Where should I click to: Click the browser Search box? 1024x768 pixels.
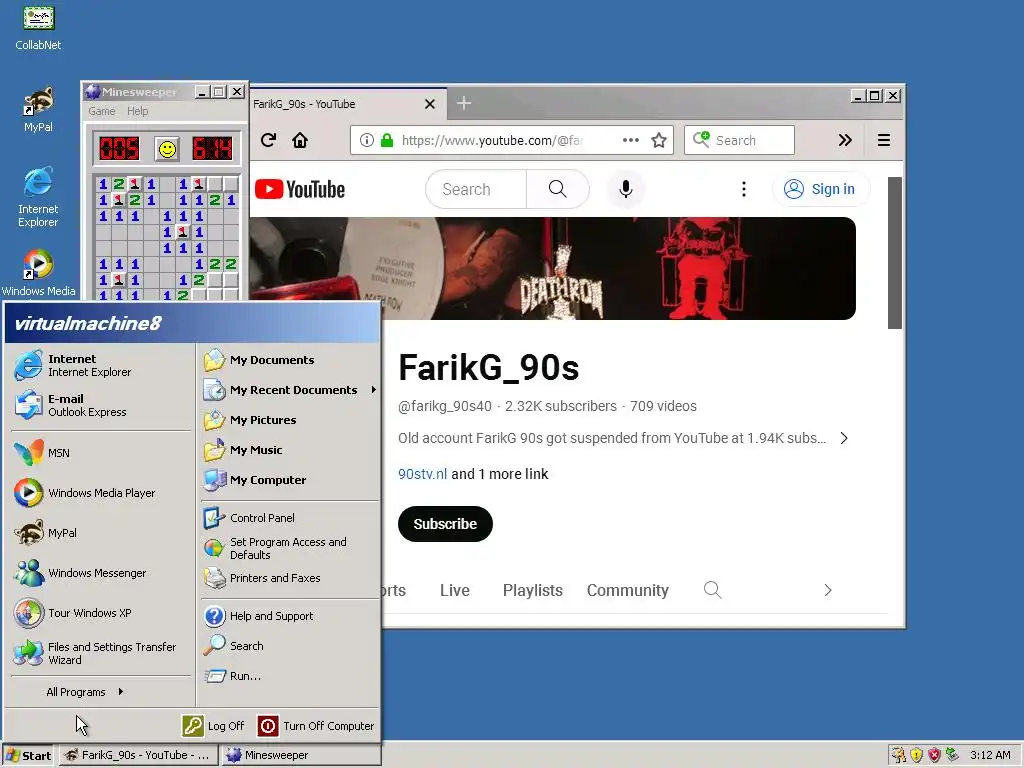click(x=739, y=140)
